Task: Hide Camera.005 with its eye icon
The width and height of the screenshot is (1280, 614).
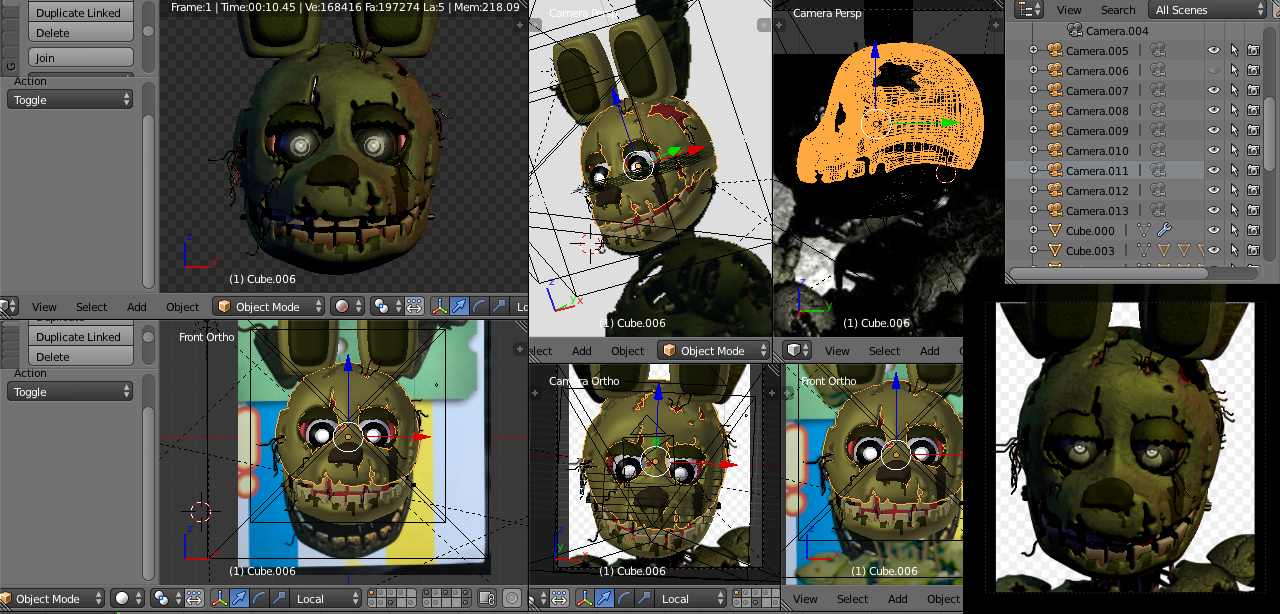Action: coord(1214,50)
